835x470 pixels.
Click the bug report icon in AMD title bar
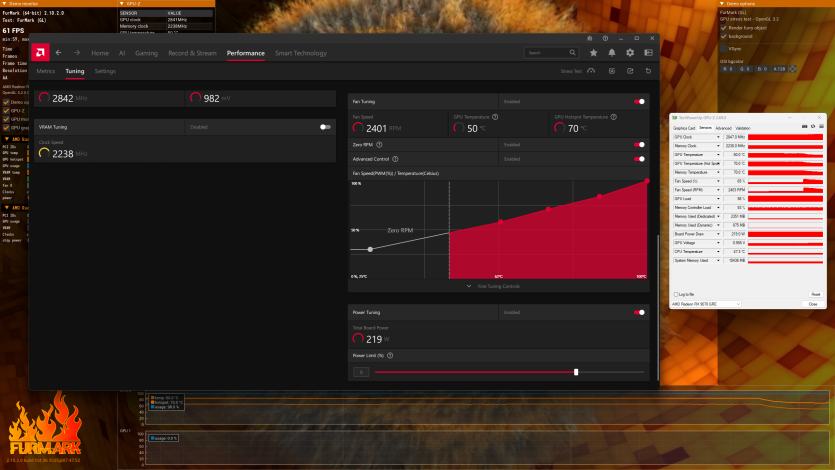590,38
